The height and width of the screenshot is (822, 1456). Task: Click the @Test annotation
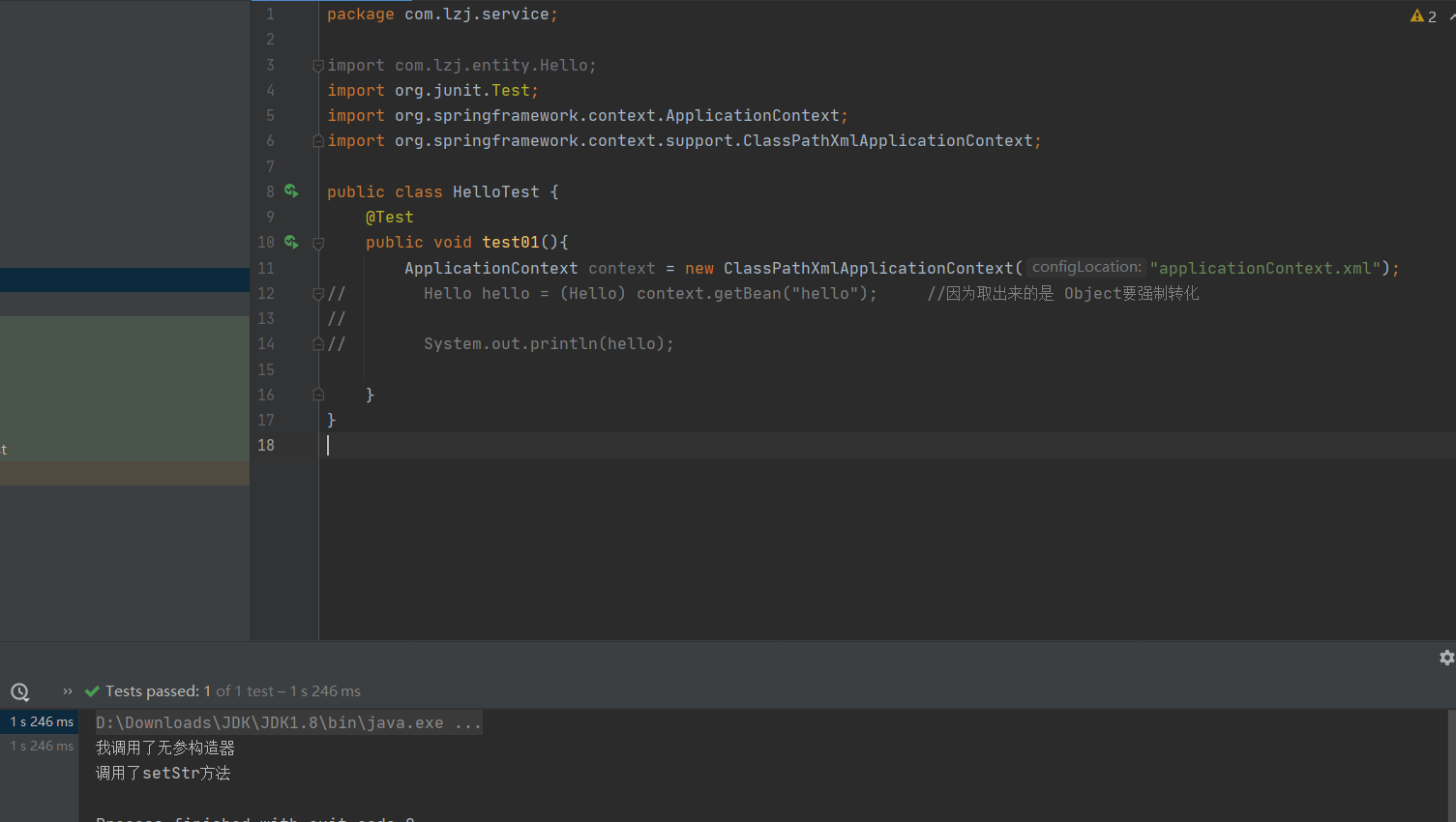390,218
